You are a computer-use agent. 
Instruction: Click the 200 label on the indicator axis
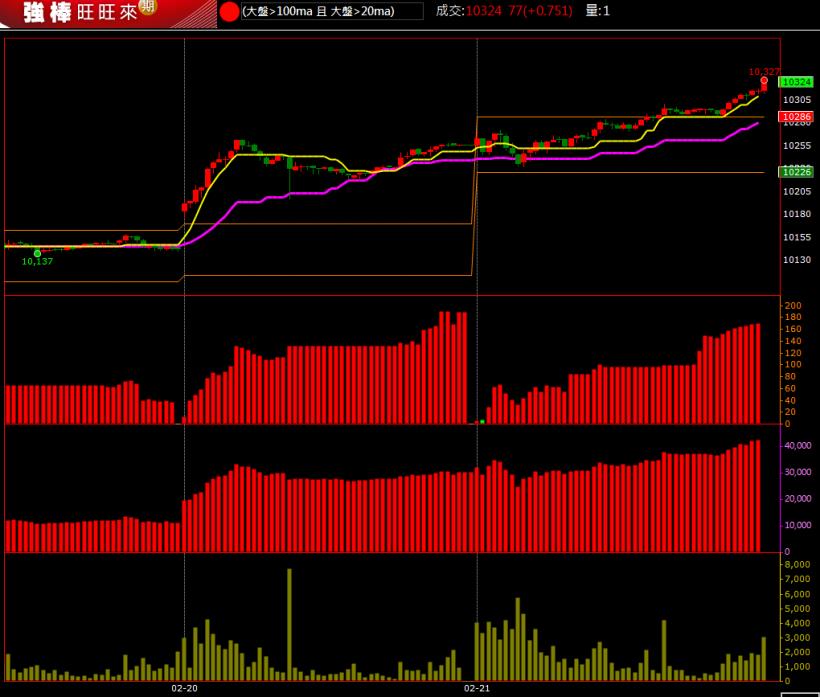point(793,305)
